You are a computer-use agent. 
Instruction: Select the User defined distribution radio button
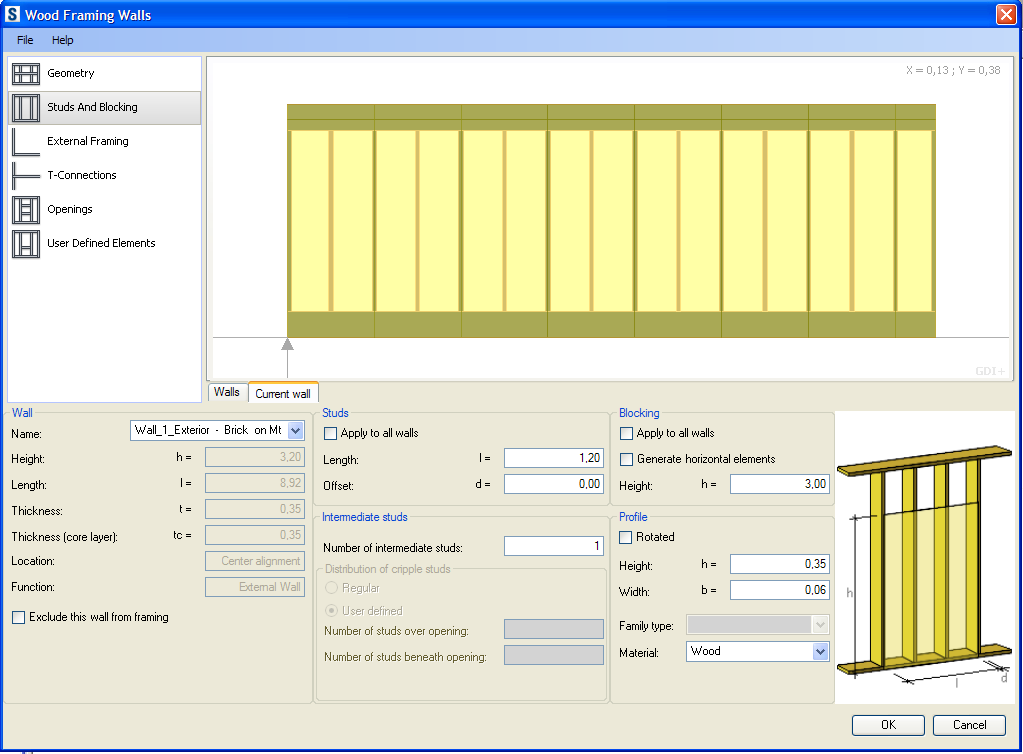pyautogui.click(x=331, y=611)
